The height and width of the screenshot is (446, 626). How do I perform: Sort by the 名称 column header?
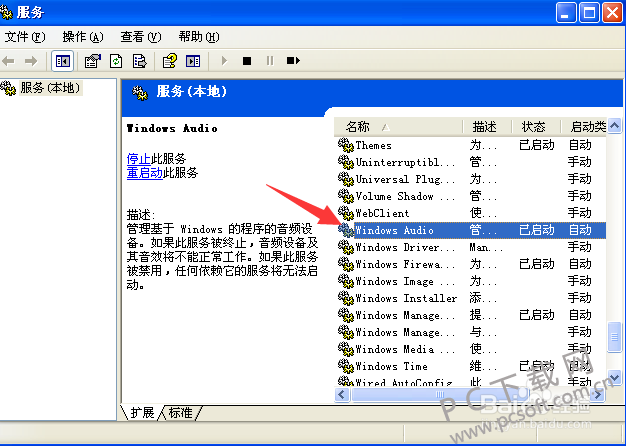pos(398,127)
